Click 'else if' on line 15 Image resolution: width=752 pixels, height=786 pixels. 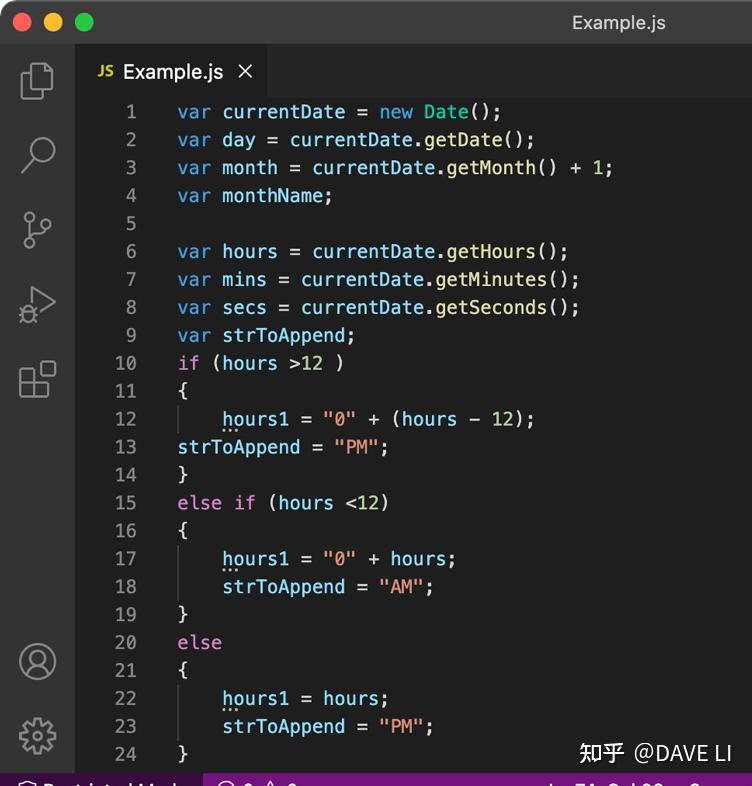pos(216,503)
